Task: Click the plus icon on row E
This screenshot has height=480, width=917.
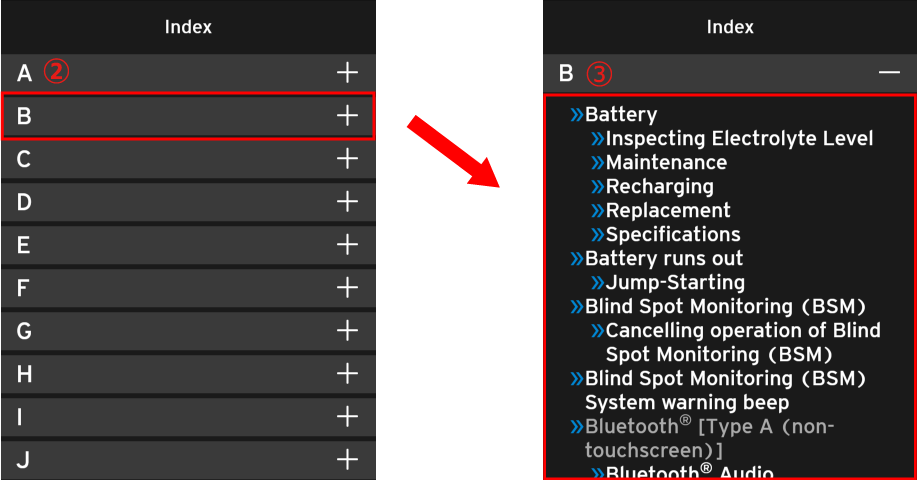Action: (x=347, y=245)
